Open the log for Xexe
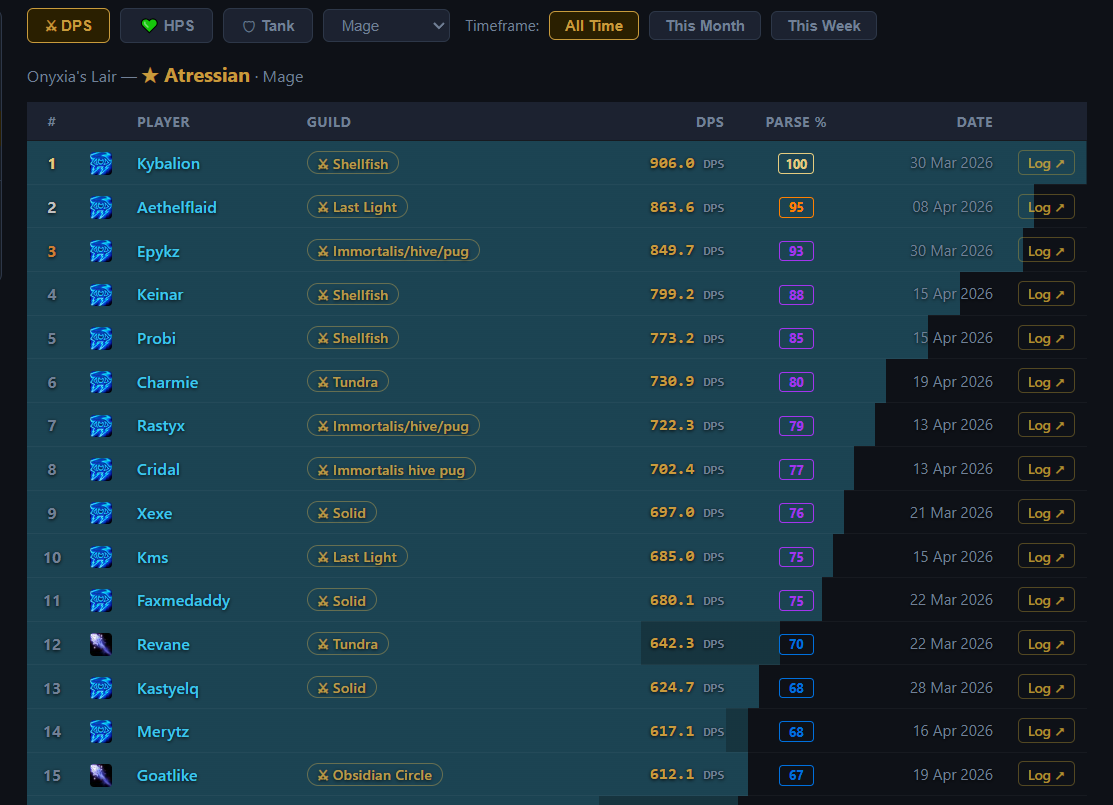Screen dimensions: 1113x805 click(x=1046, y=513)
